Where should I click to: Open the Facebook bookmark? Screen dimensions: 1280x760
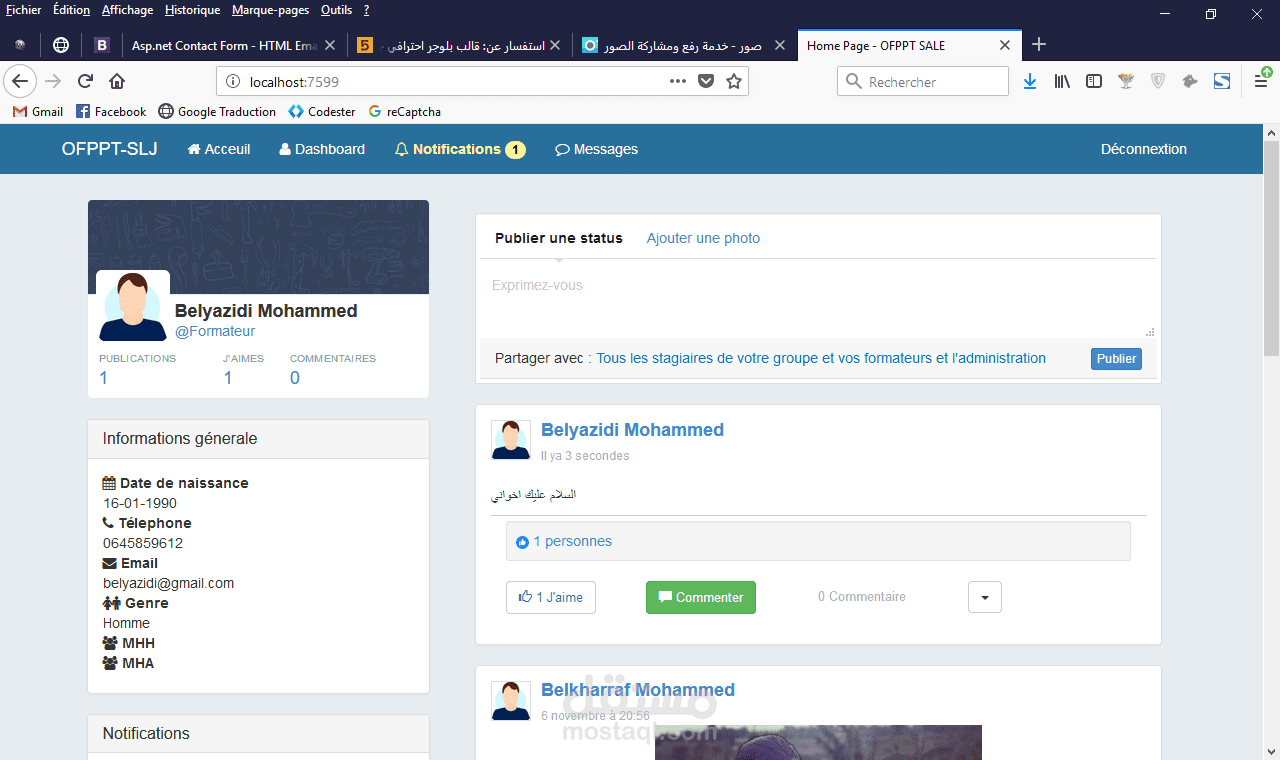pyautogui.click(x=111, y=112)
